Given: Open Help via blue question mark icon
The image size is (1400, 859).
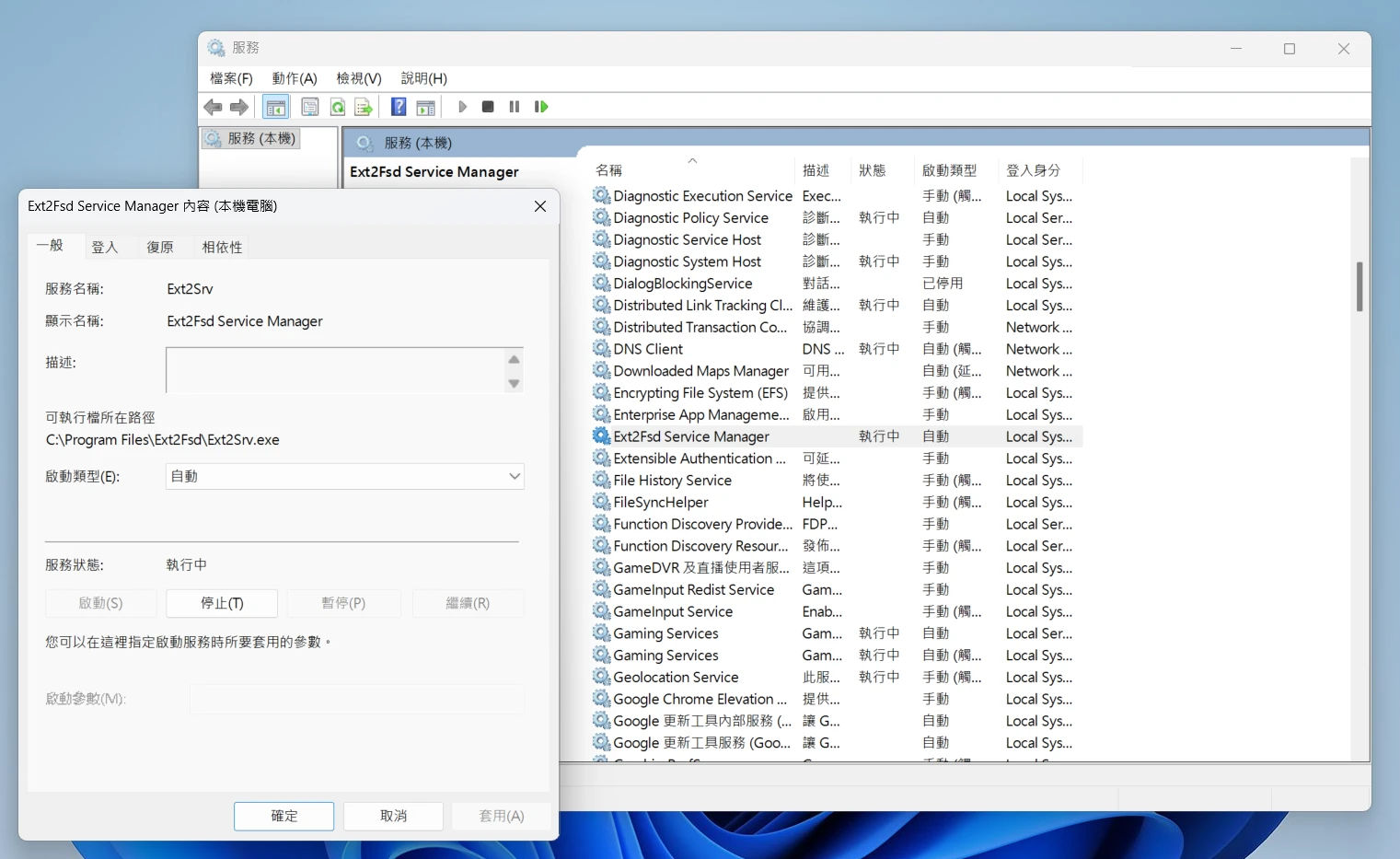Looking at the screenshot, I should [x=399, y=107].
